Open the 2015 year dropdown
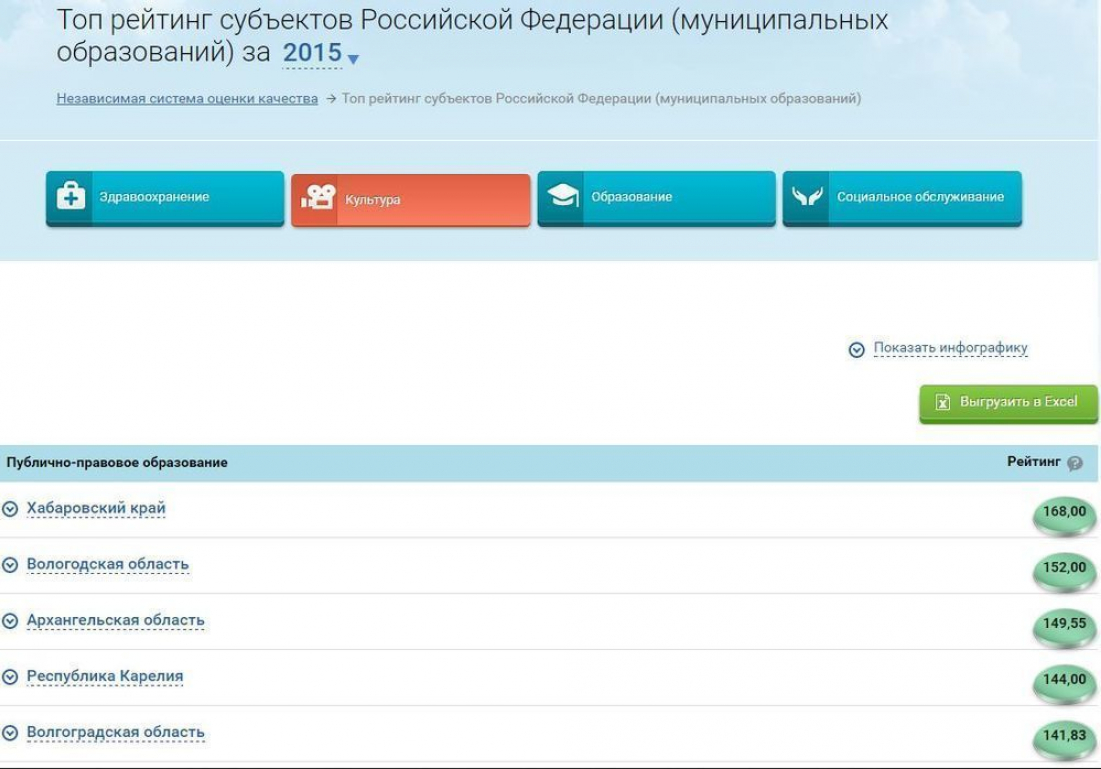The image size is (1101, 769). (312, 53)
